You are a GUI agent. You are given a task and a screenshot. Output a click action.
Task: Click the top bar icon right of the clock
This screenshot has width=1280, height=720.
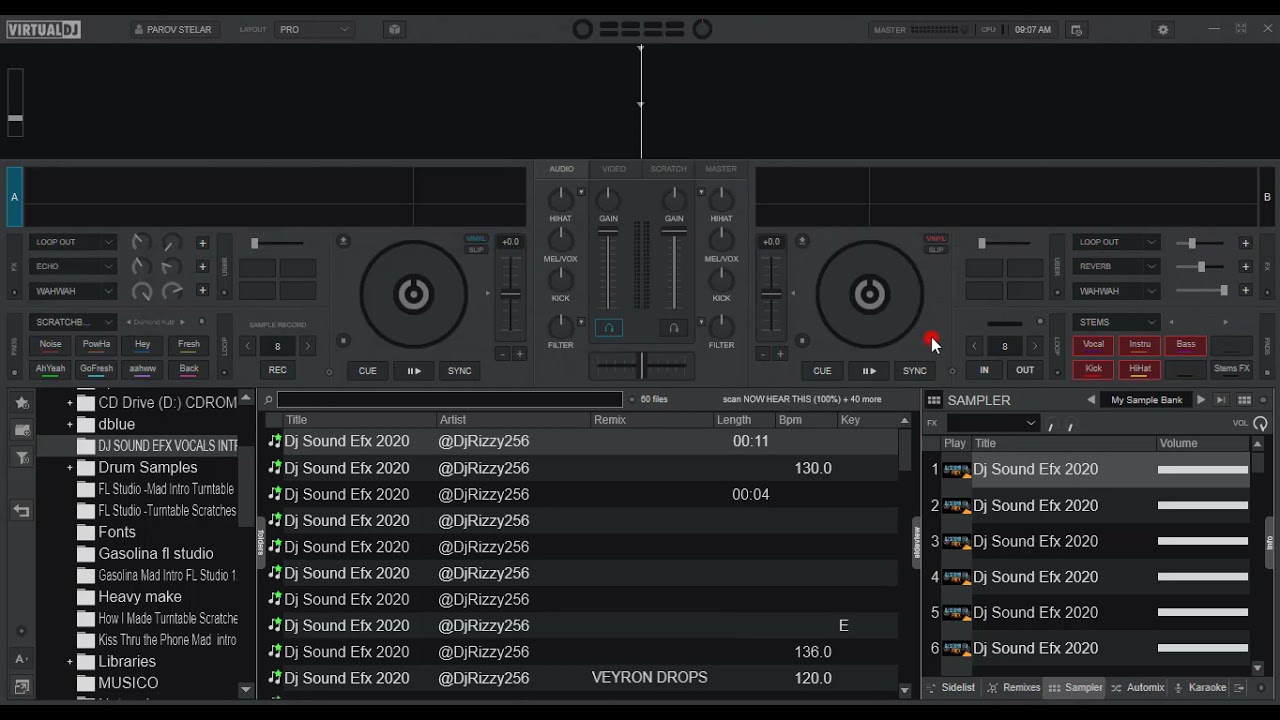(x=1076, y=30)
